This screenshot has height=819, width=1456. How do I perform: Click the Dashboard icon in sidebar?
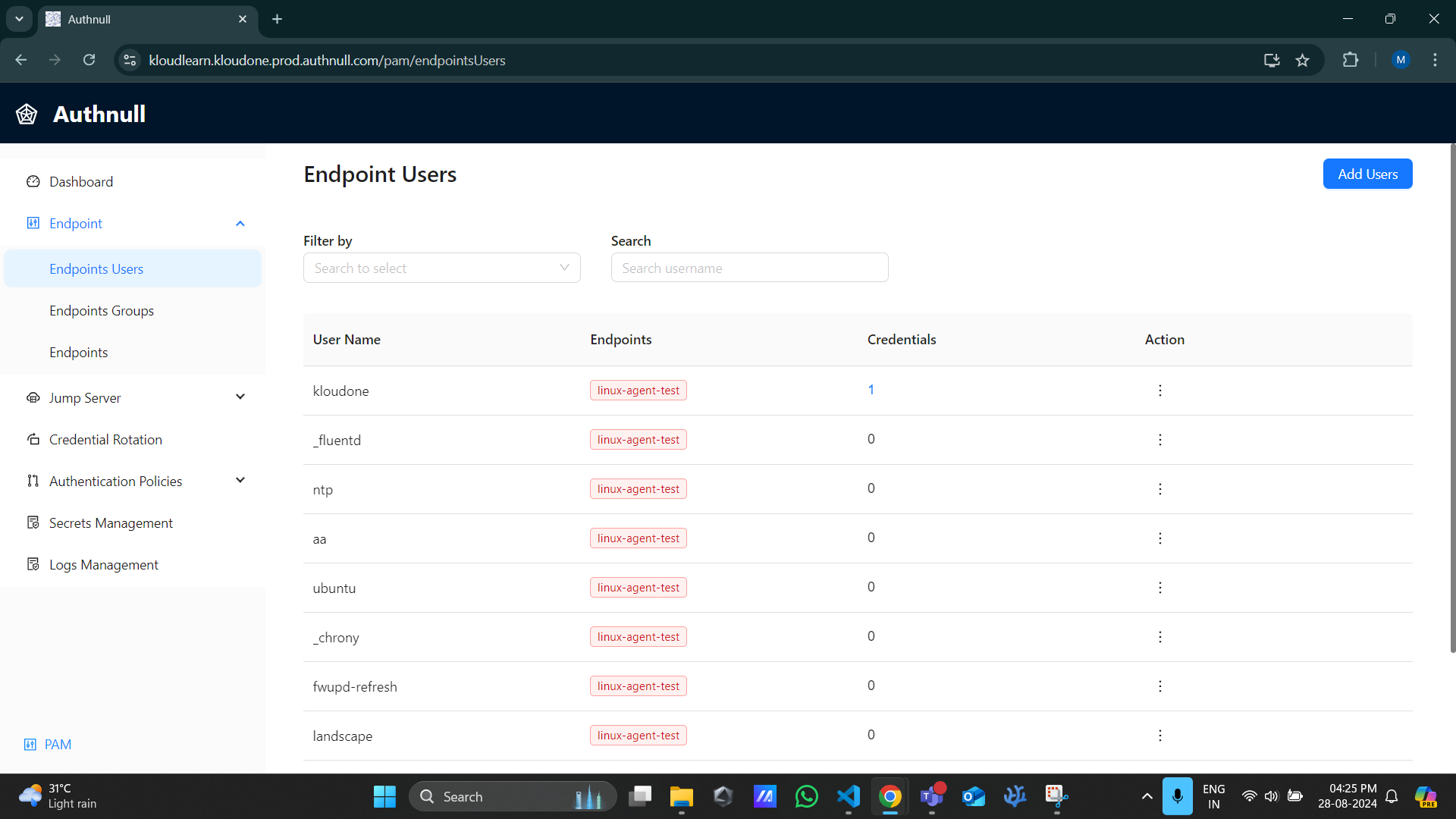point(33,181)
